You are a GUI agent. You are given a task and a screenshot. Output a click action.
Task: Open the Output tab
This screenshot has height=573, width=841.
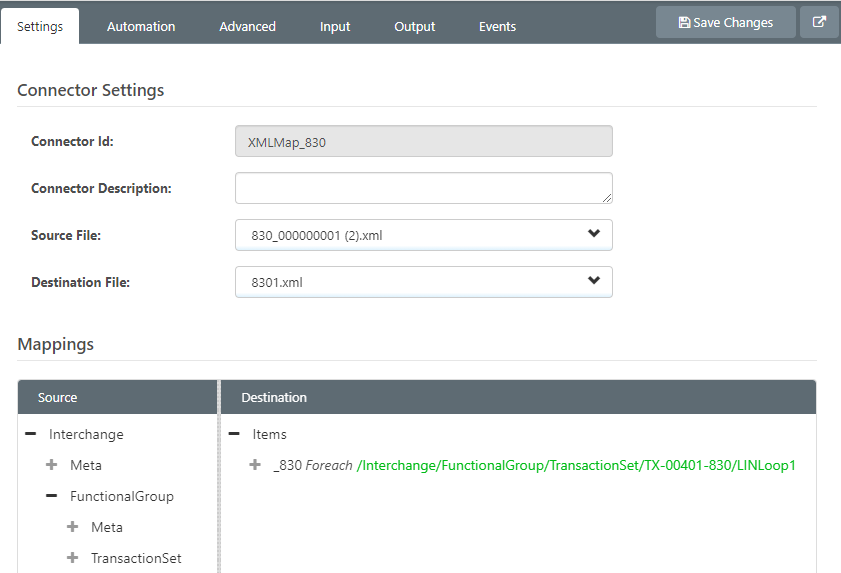[x=415, y=26]
